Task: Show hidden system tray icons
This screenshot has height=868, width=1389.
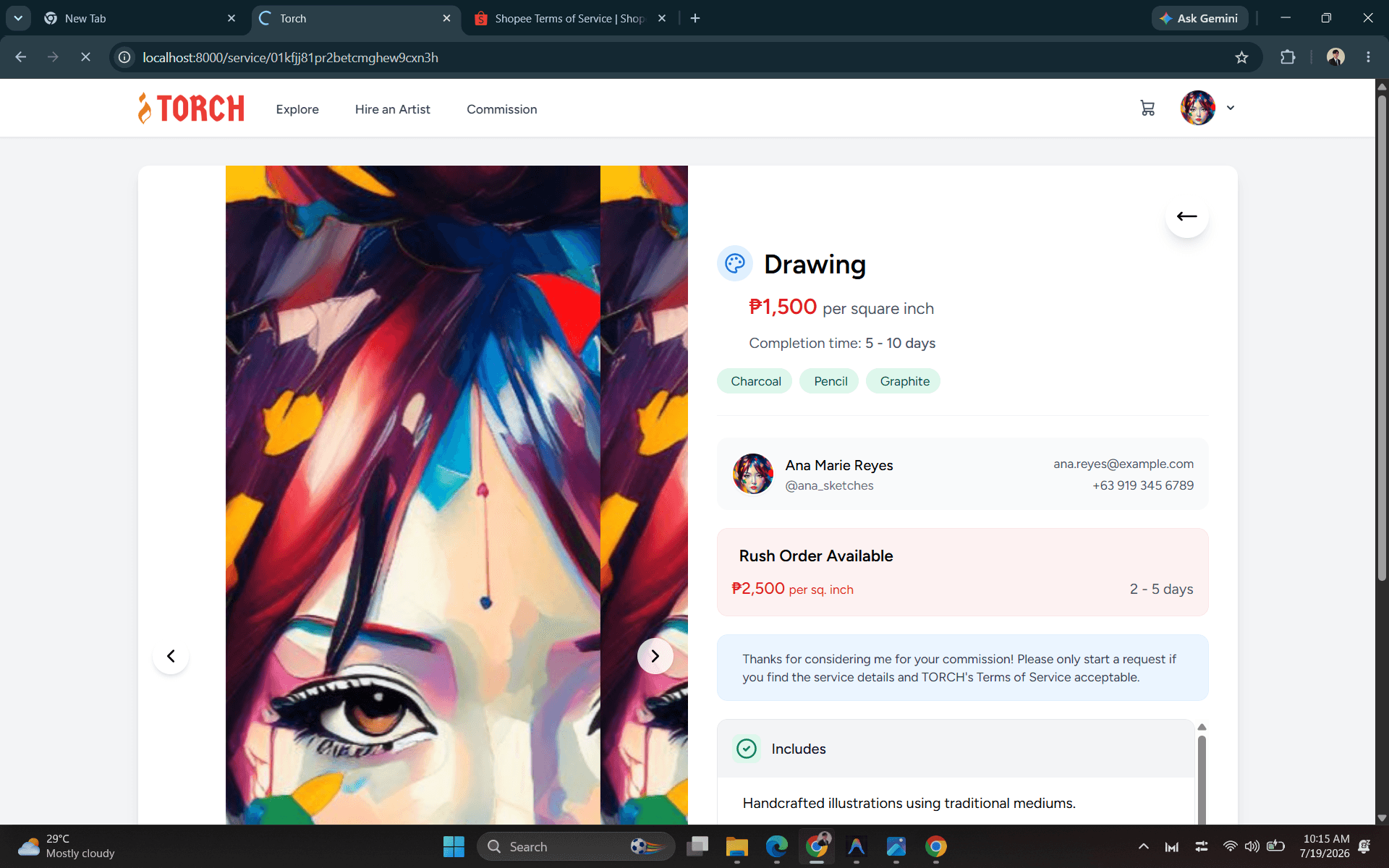Action: [1143, 846]
